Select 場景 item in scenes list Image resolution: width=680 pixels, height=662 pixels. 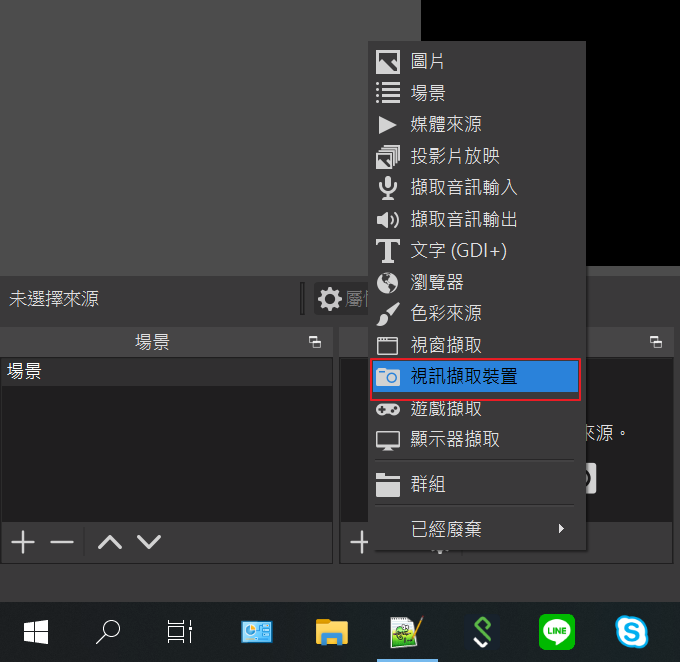coord(24,372)
